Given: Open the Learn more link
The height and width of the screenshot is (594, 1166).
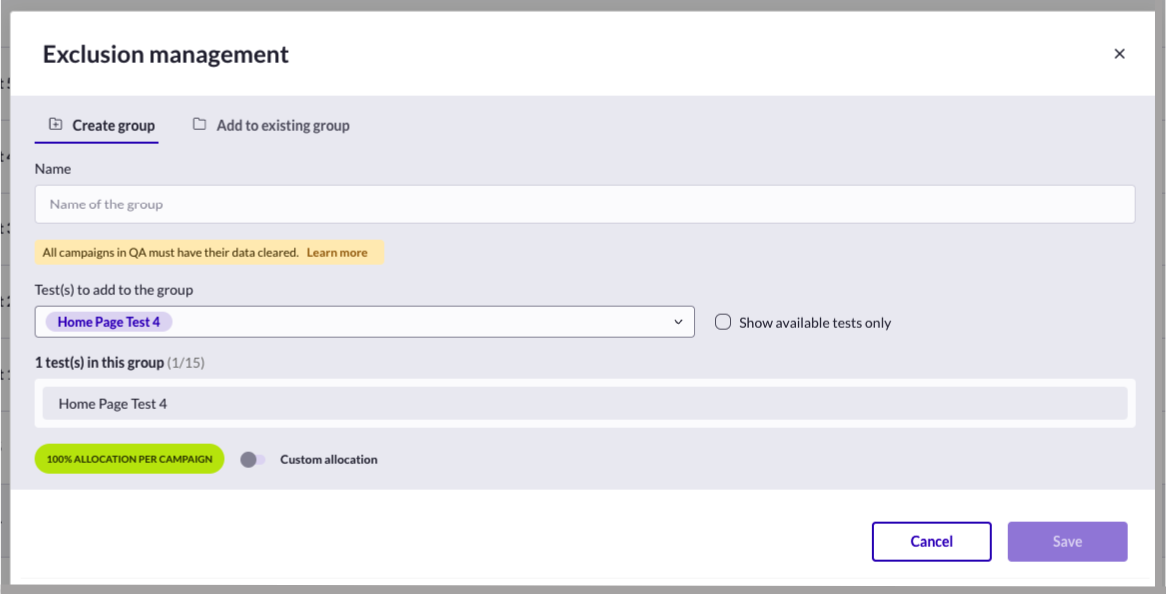Looking at the screenshot, I should coord(337,253).
